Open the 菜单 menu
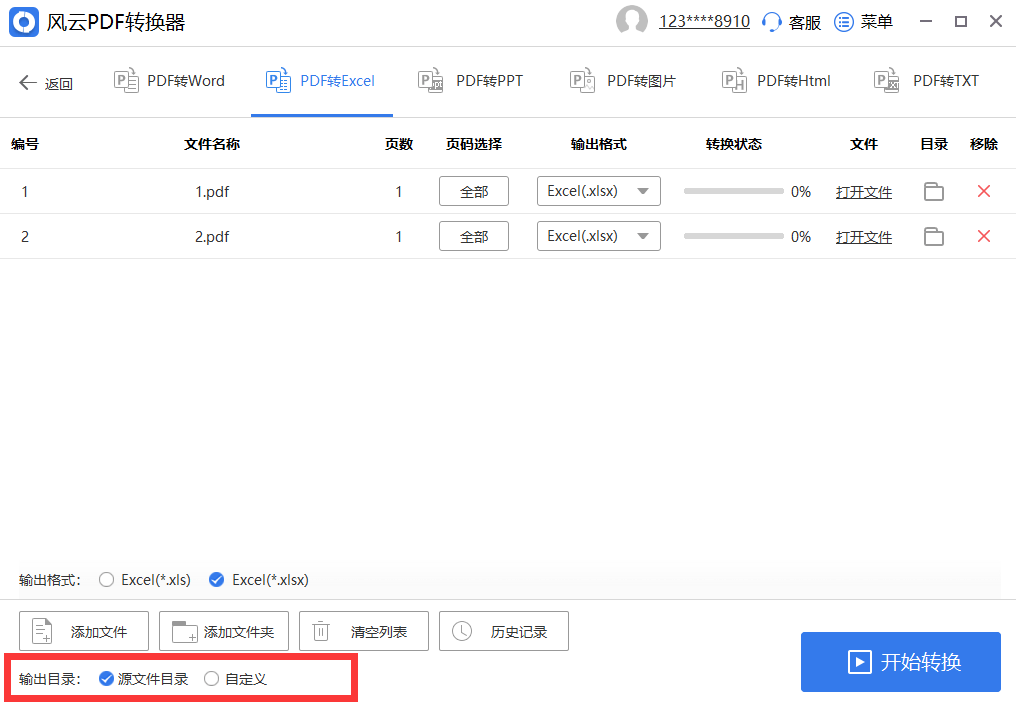Screen dimensions: 1016x712 click(x=863, y=22)
